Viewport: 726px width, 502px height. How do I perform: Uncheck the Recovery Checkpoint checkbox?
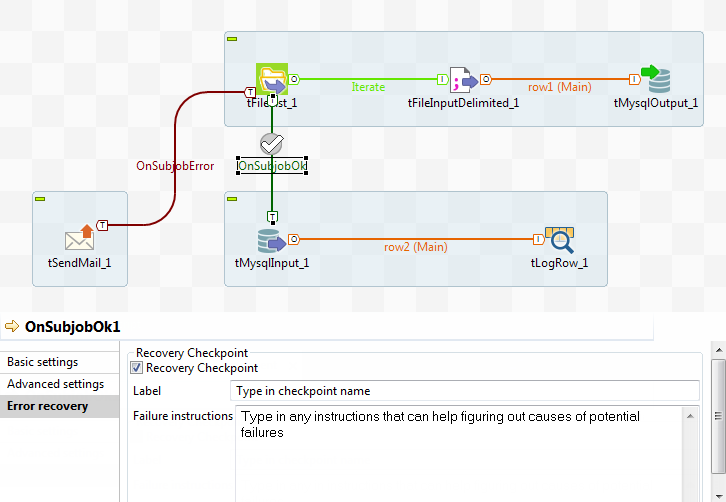pos(137,368)
